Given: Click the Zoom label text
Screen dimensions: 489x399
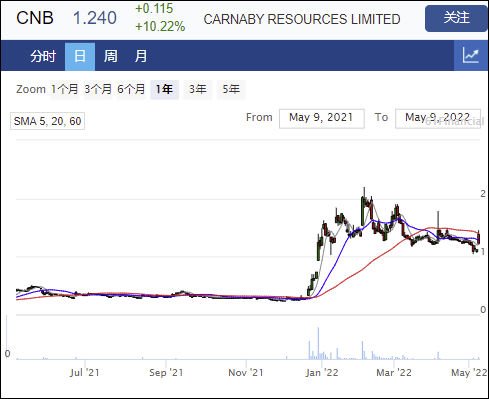Looking at the screenshot, I should (31, 89).
